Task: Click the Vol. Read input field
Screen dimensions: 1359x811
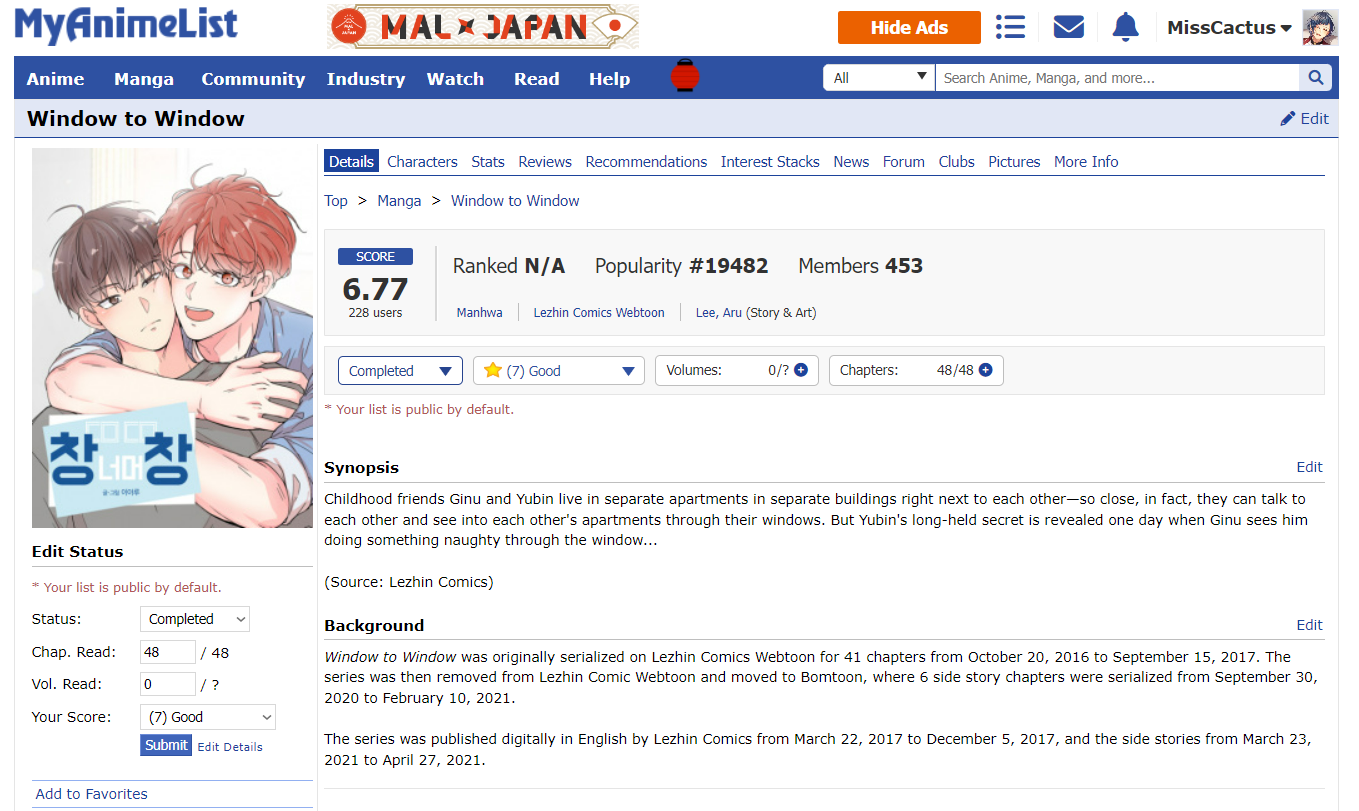Action: click(x=168, y=685)
